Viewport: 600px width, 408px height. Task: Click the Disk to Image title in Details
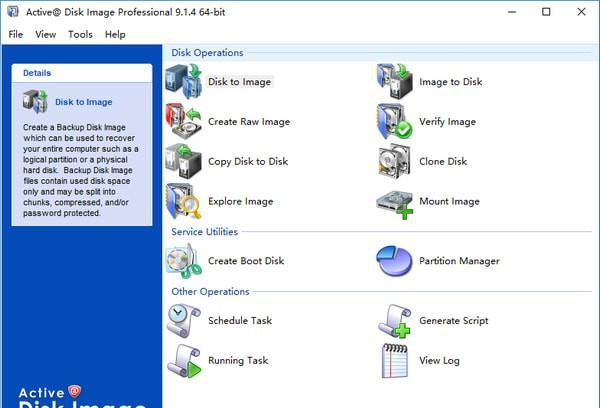(x=83, y=102)
